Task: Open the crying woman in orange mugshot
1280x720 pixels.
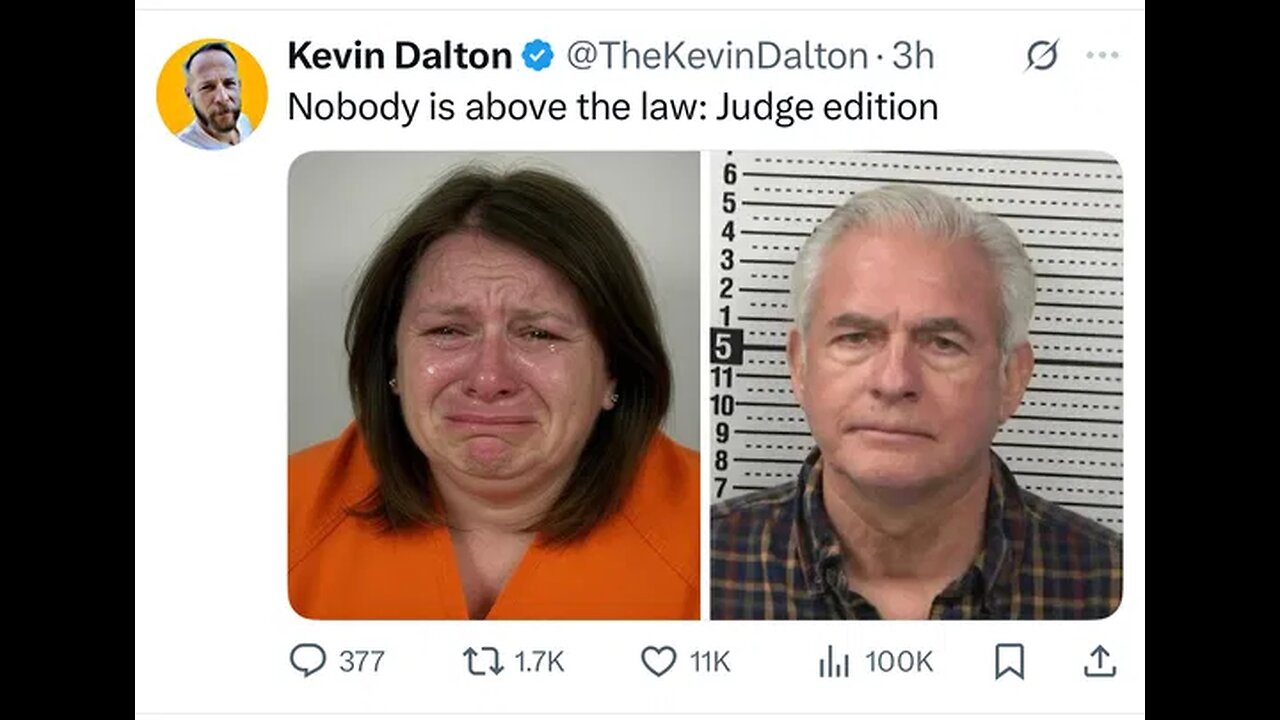Action: tap(494, 385)
